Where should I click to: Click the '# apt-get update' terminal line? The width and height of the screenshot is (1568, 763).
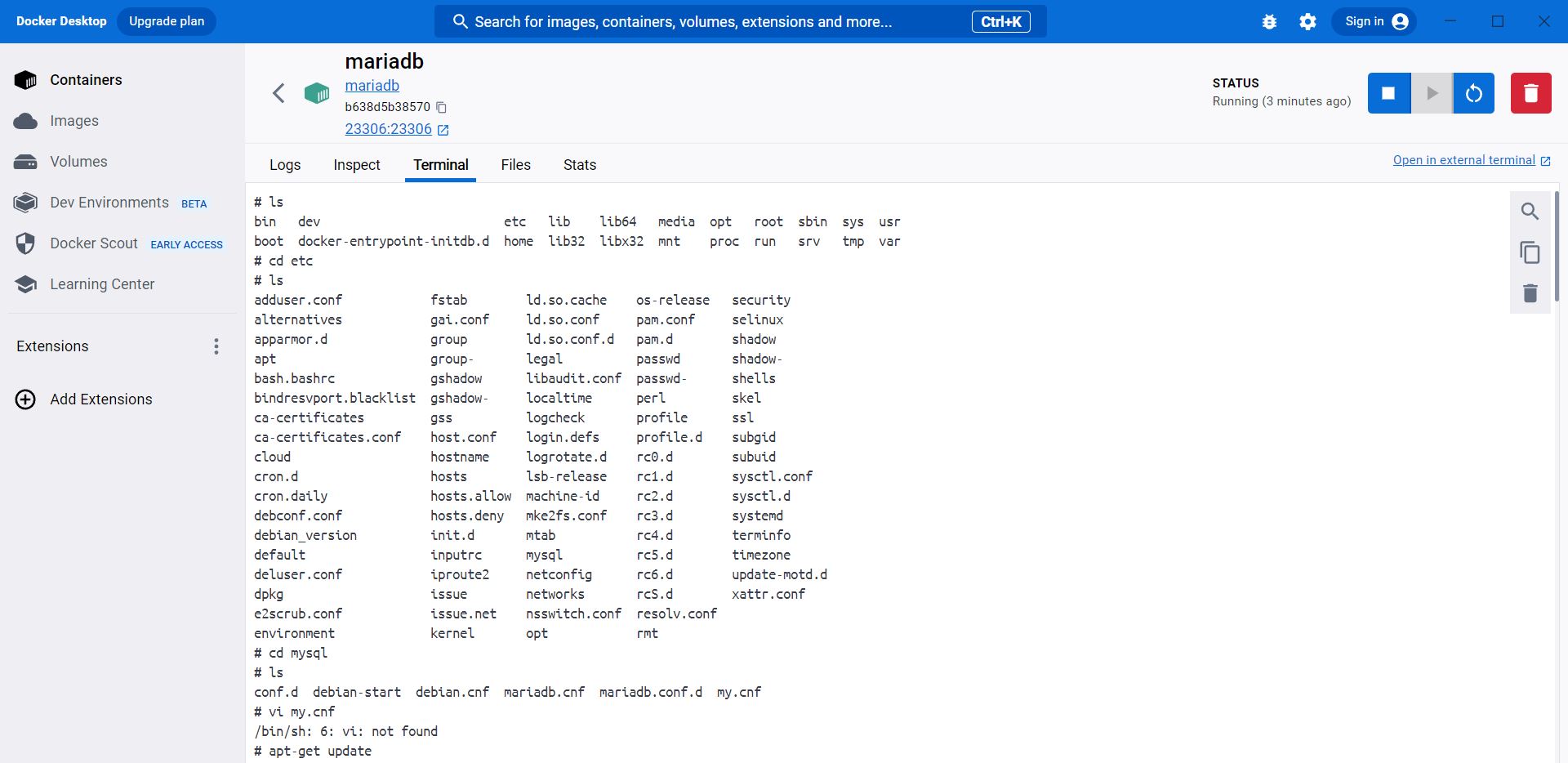313,751
